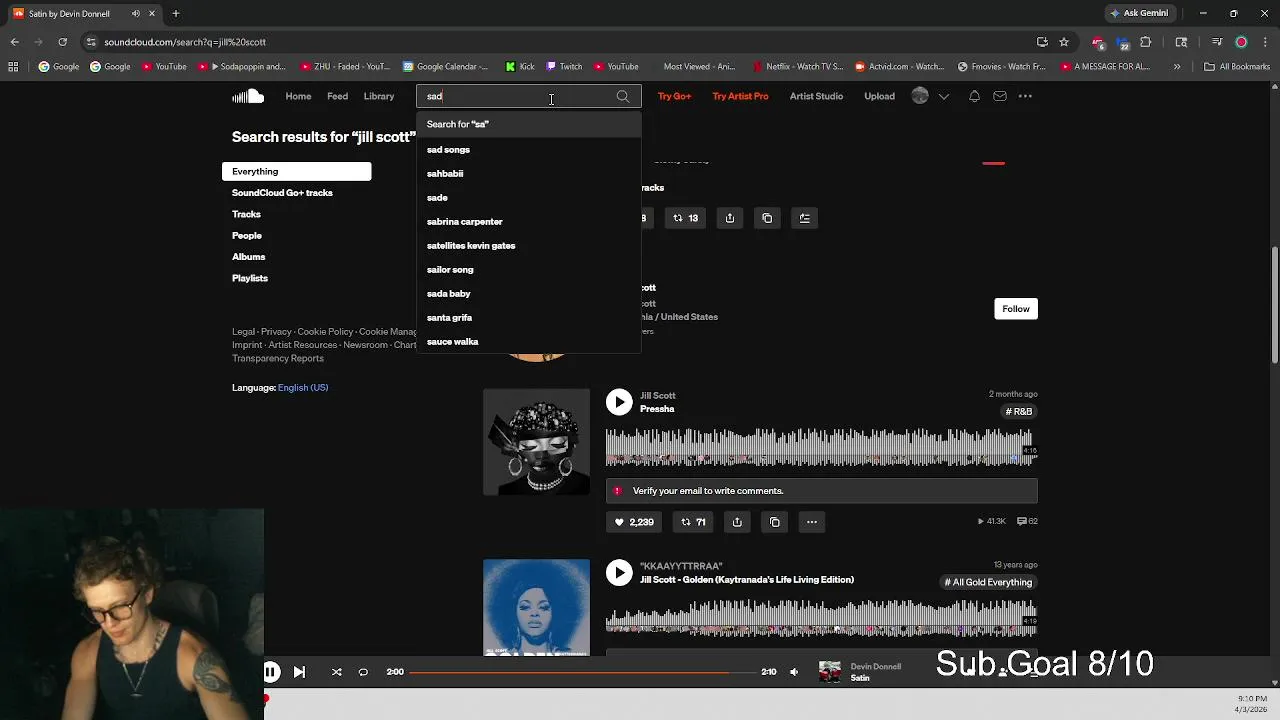Screen dimensions: 1280x720
Task: Share the Pressha track
Action: point(737,522)
